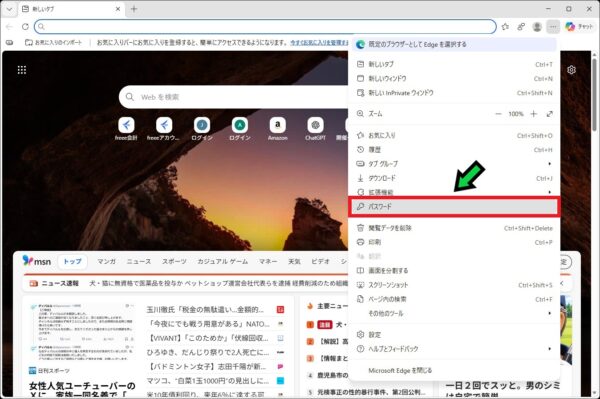The width and height of the screenshot is (600, 399).
Task: Open the Amazon shortcut tile
Action: [277, 129]
